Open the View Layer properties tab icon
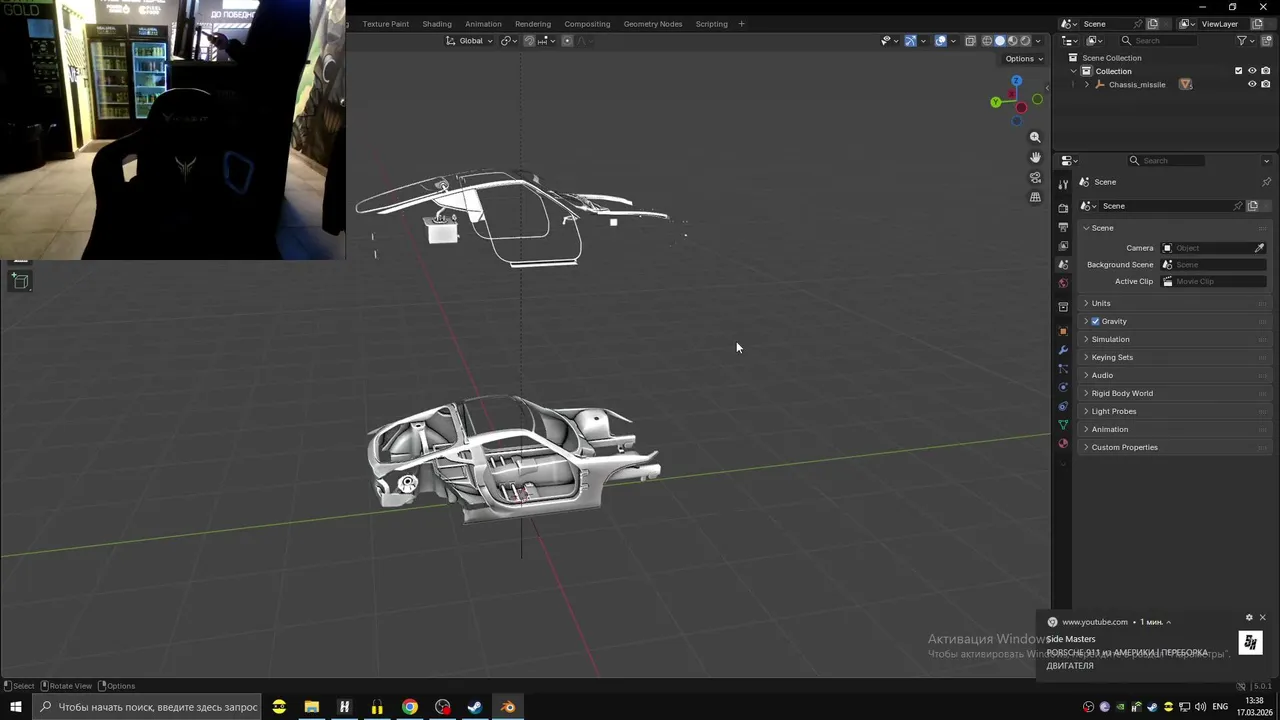Image resolution: width=1280 pixels, height=720 pixels. coord(1063,246)
